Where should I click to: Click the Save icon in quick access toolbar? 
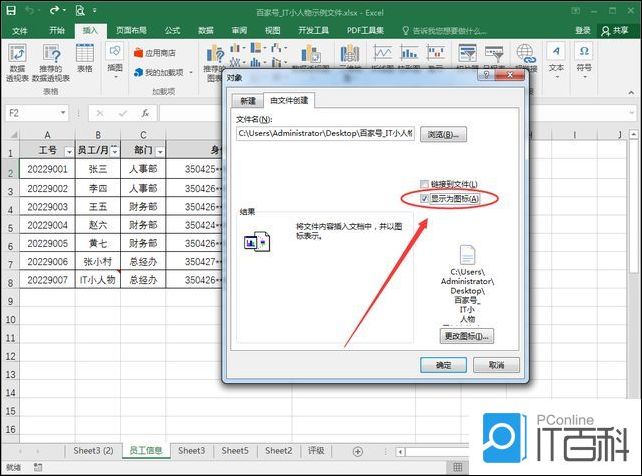(11, 10)
